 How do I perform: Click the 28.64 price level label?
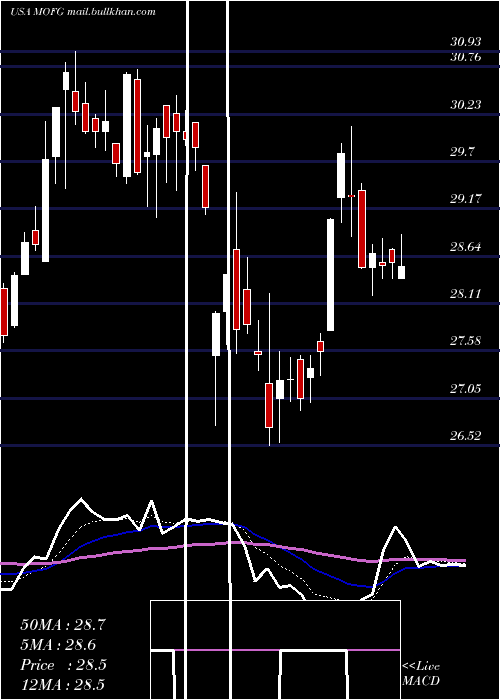pos(466,246)
